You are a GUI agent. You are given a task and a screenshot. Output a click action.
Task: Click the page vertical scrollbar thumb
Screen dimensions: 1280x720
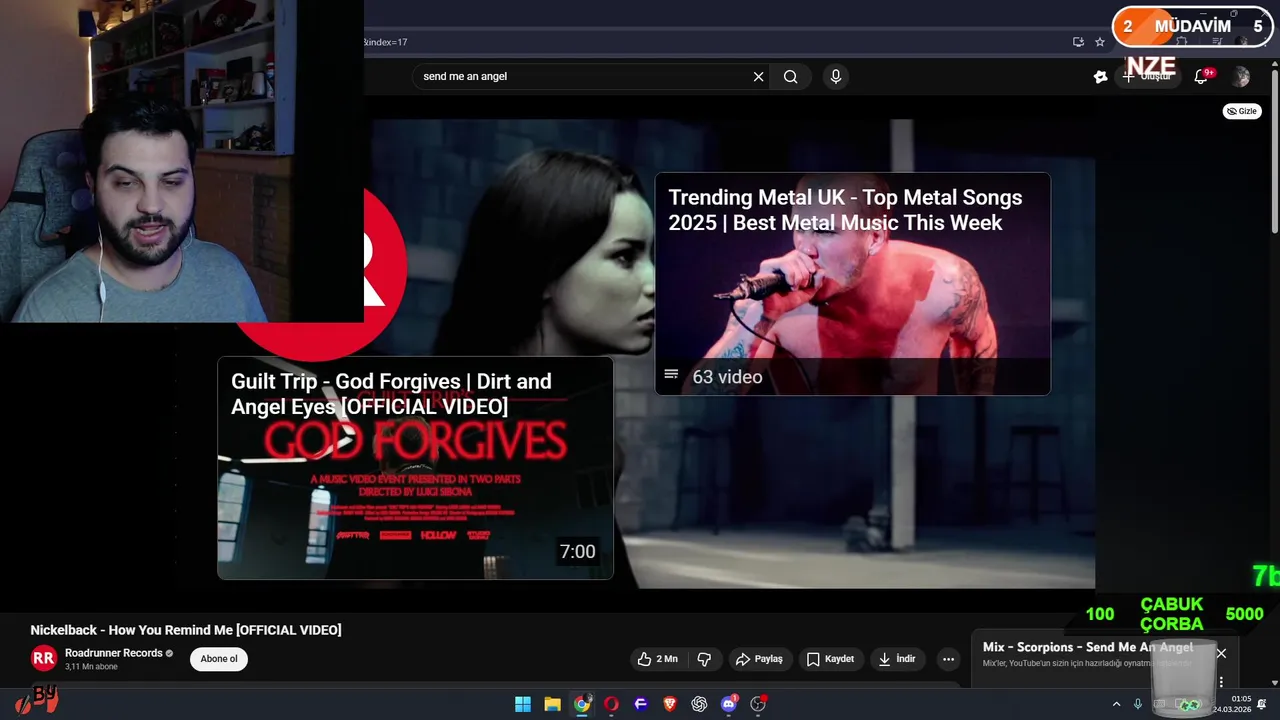pos(1274,150)
